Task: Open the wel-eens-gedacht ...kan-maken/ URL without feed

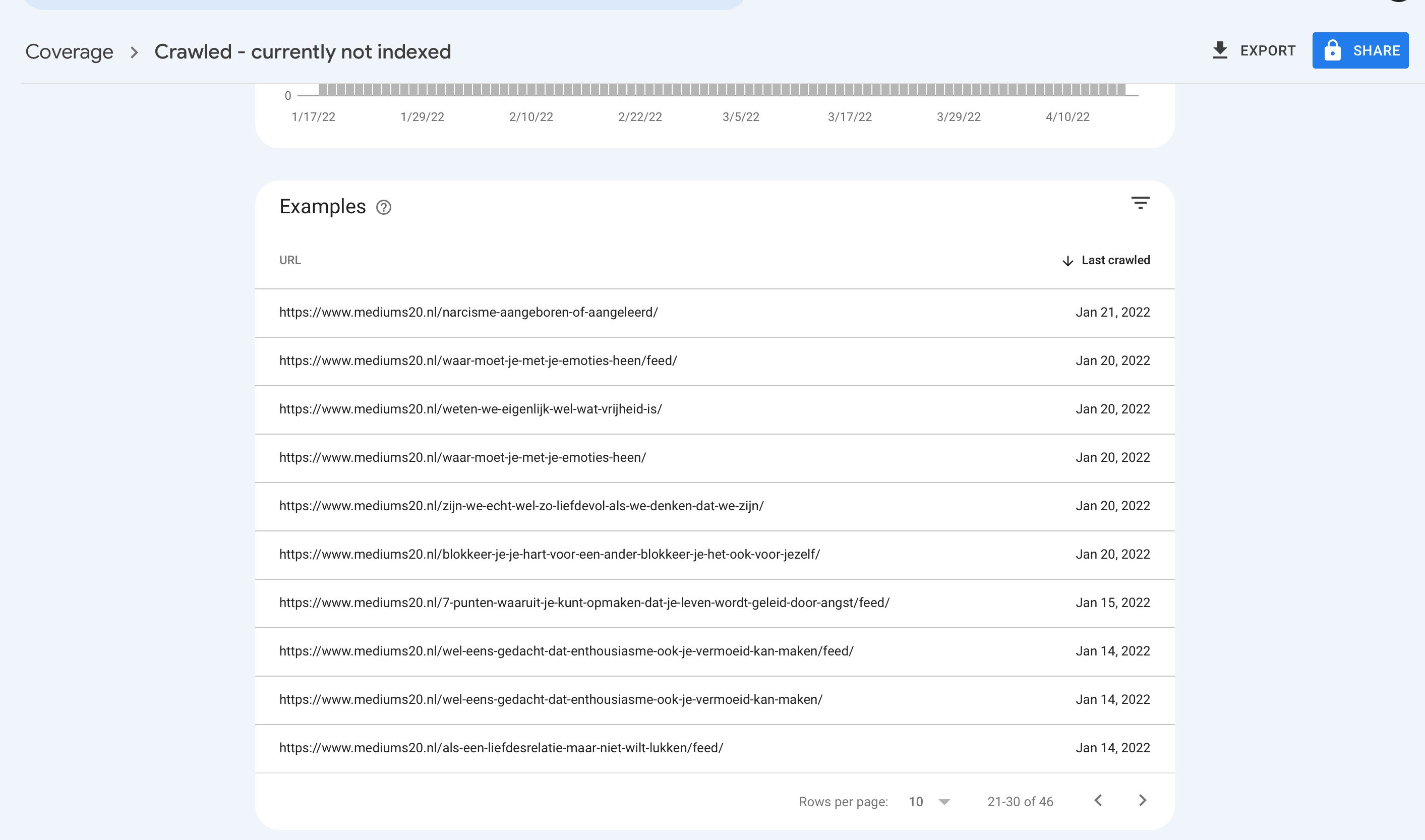Action: (715, 700)
